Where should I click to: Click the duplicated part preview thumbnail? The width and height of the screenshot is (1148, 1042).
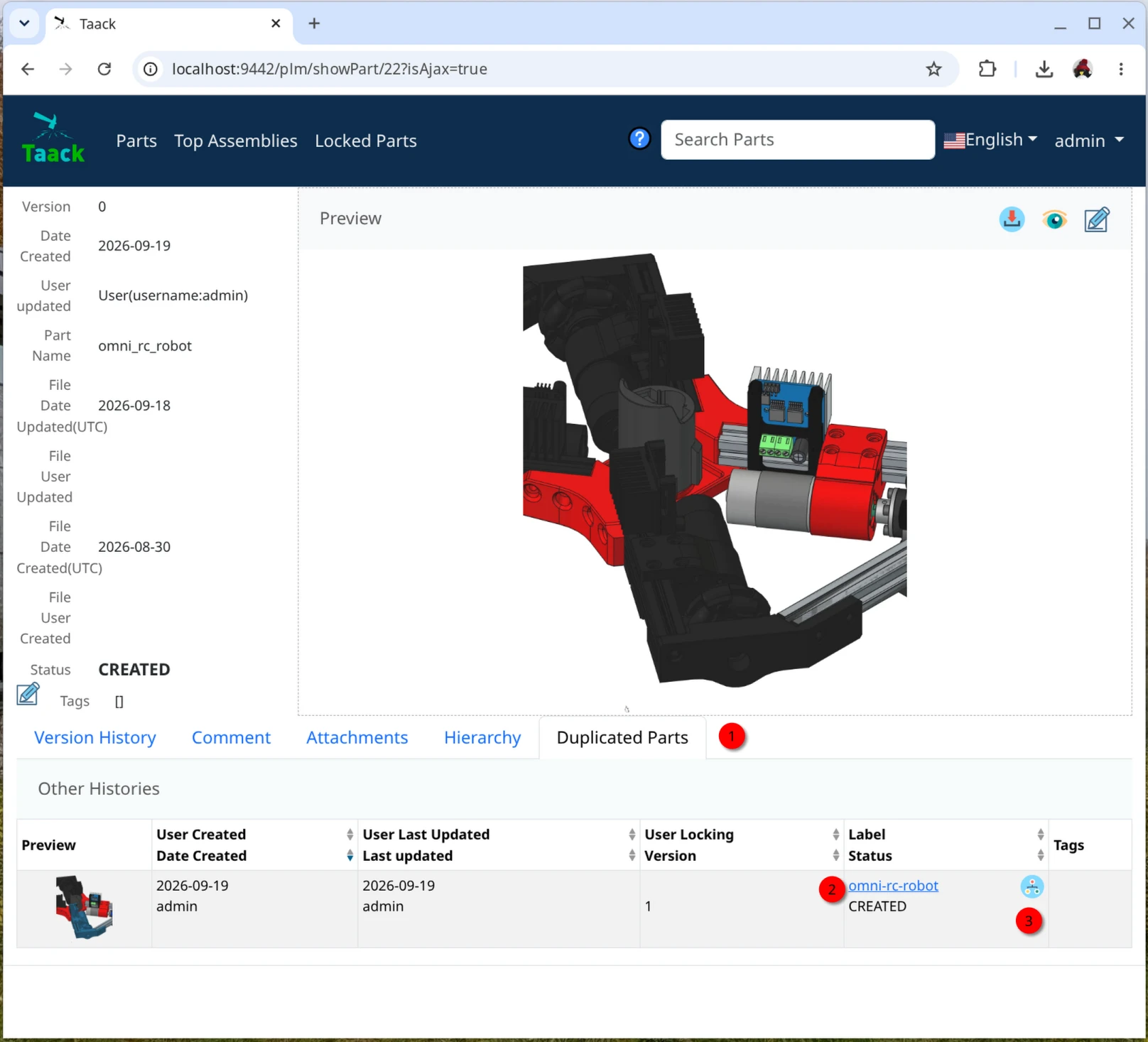(84, 908)
